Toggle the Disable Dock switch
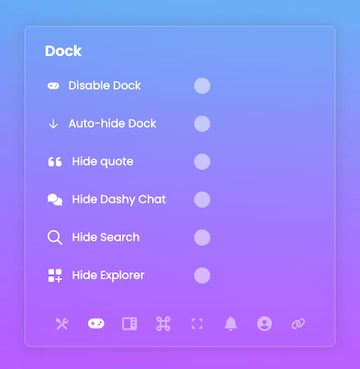Viewport: 360px width, 369px height. pyautogui.click(x=202, y=86)
